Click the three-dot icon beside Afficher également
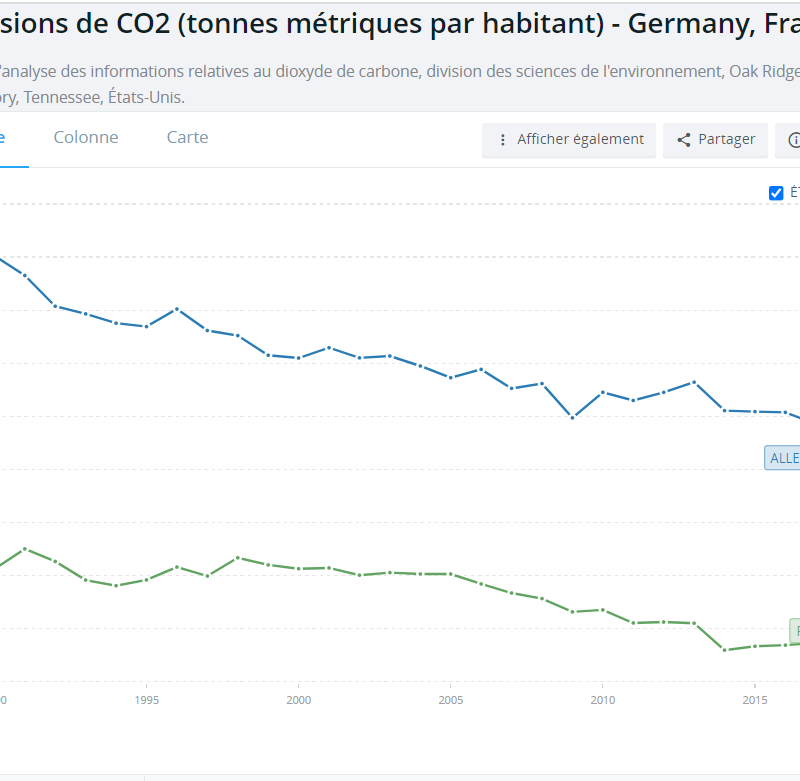The image size is (800, 781). 503,140
